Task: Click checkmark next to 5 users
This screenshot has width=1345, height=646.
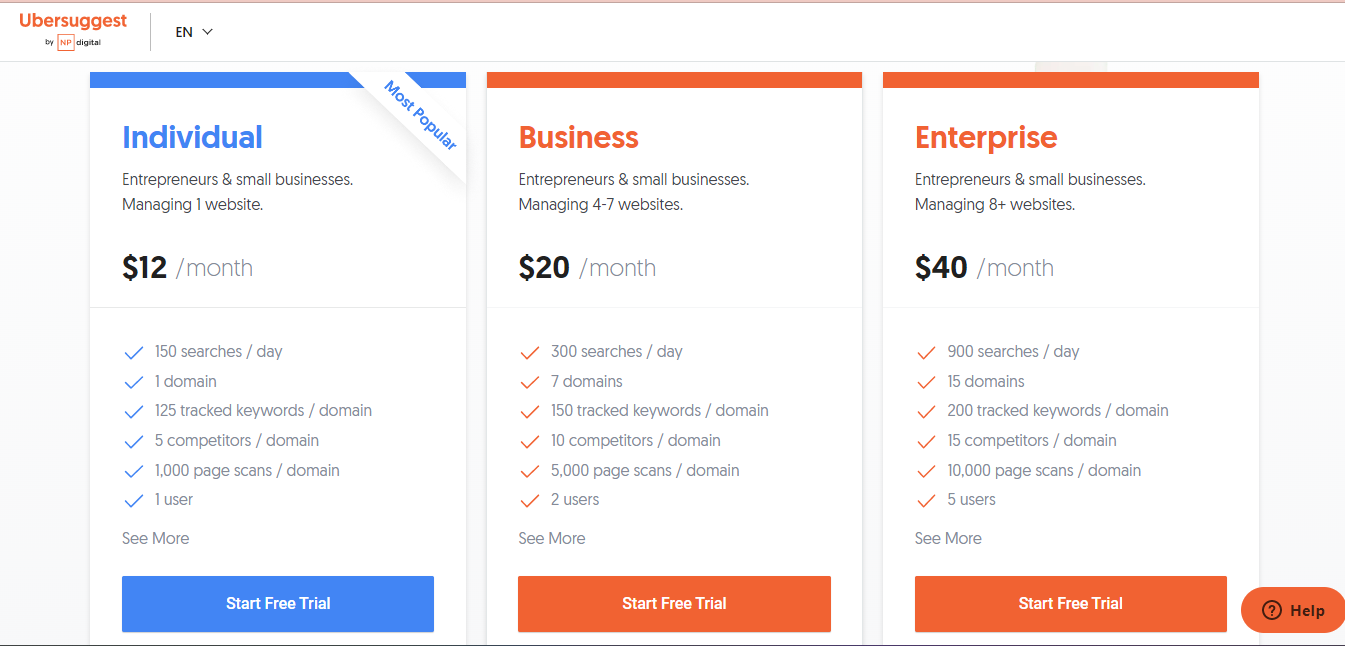Action: coord(926,500)
